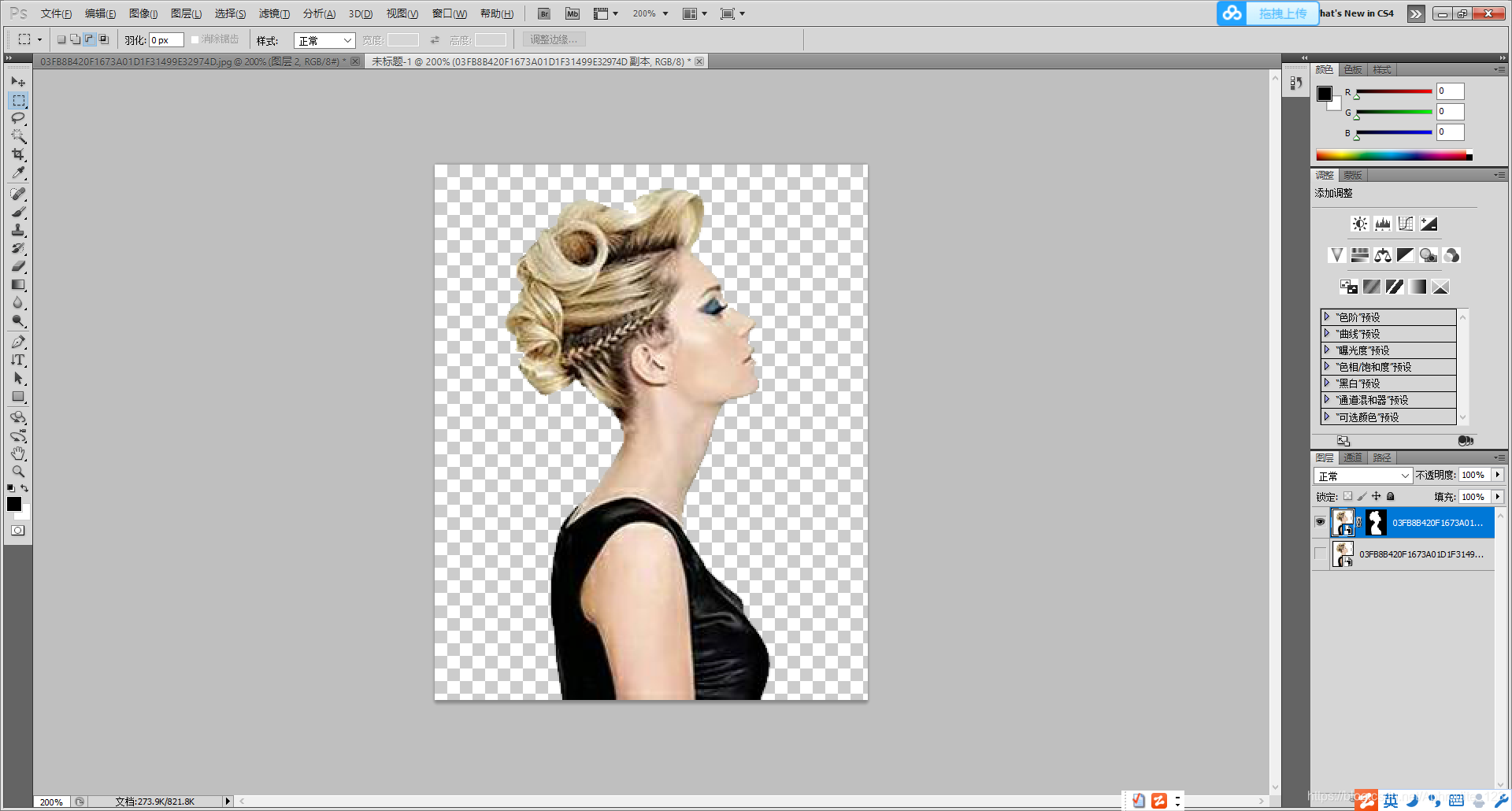Click the 羽化 feather input field
This screenshot has width=1512, height=811.
[166, 40]
